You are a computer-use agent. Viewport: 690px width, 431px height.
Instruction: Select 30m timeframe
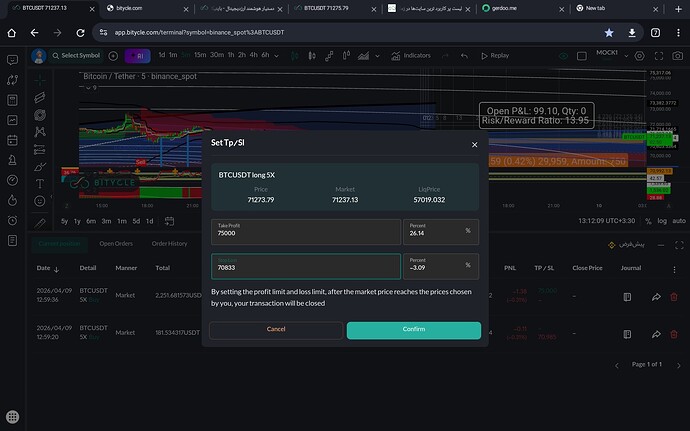coord(217,55)
